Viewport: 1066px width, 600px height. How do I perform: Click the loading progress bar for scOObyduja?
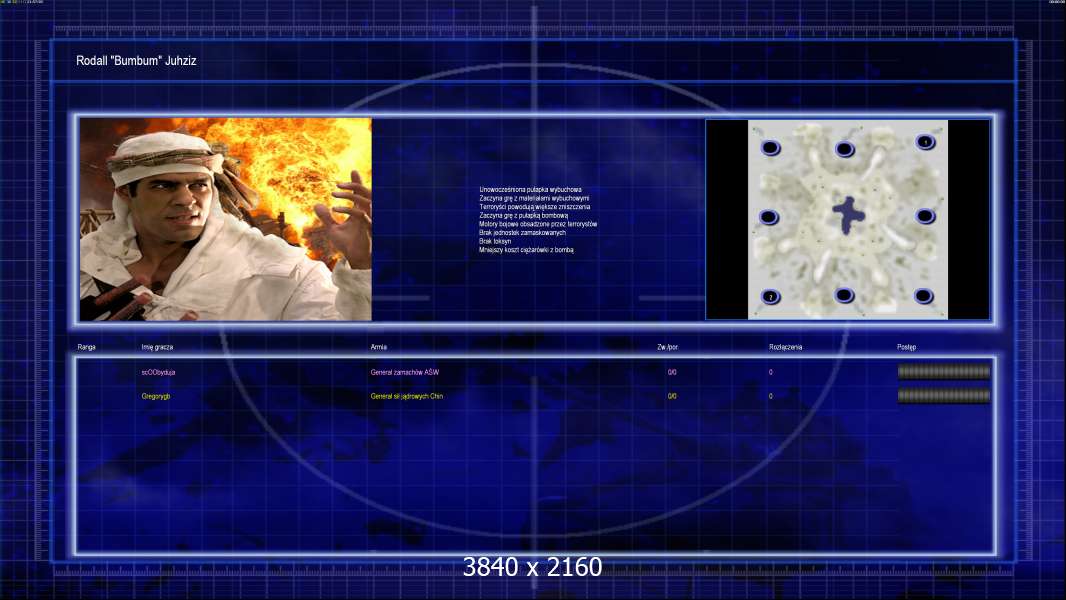coord(944,372)
